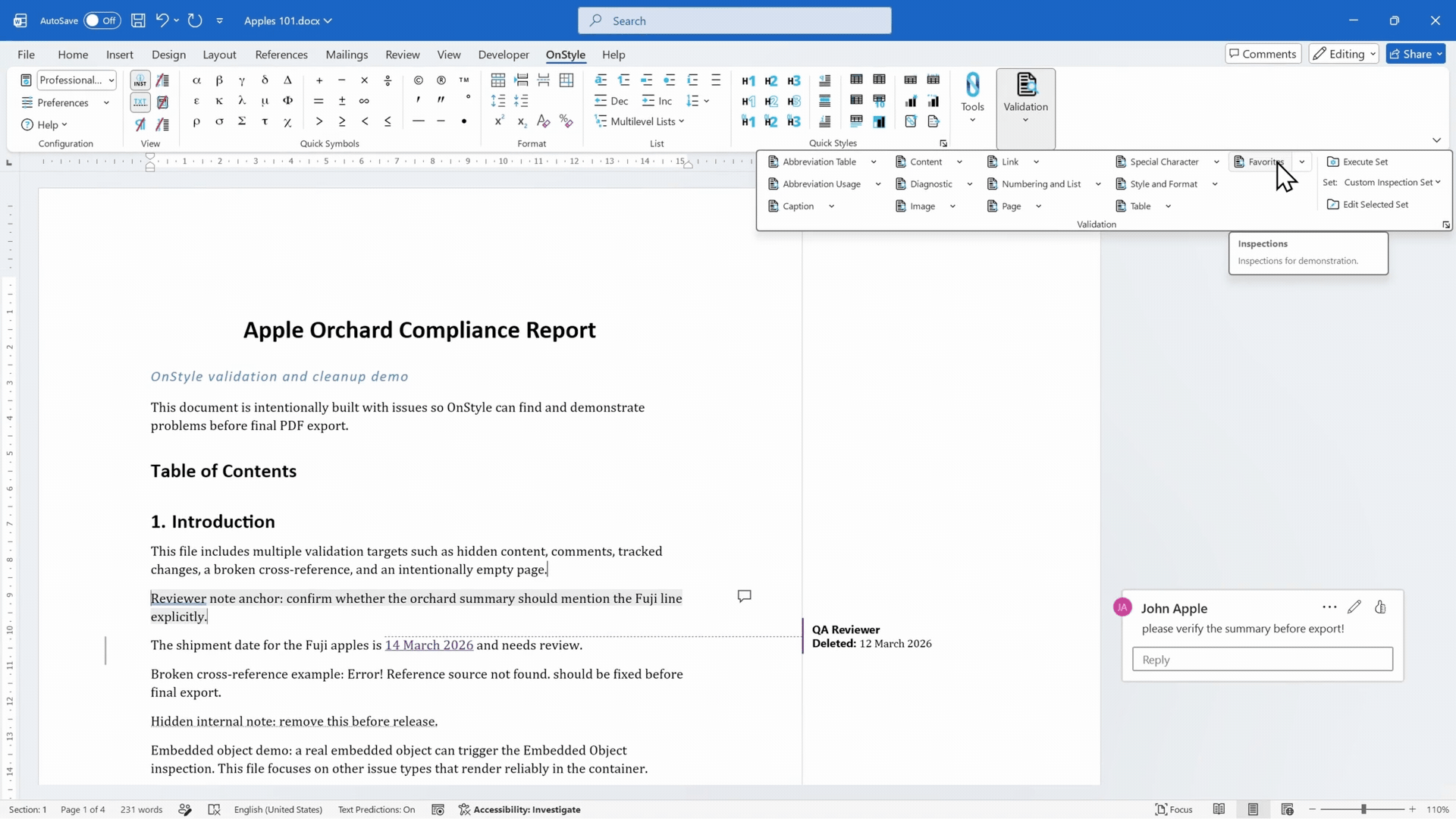Zoom out with the minus button
The height and width of the screenshot is (819, 1456).
[x=1313, y=809]
